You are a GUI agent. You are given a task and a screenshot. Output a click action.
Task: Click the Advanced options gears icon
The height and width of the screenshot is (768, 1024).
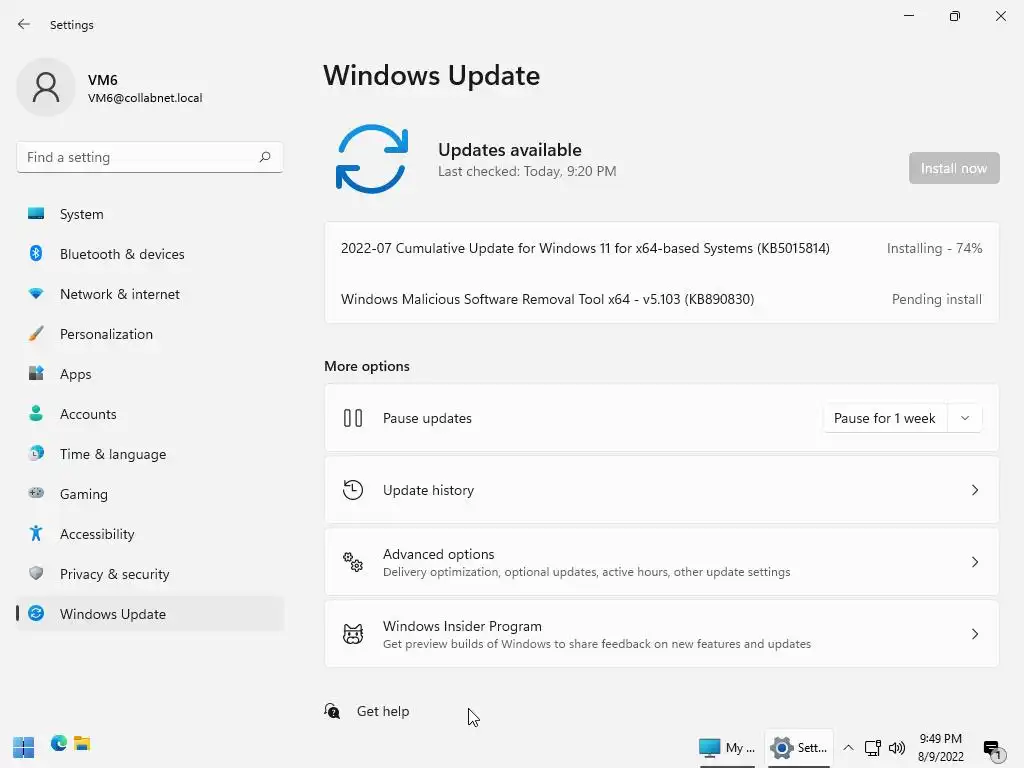(353, 562)
